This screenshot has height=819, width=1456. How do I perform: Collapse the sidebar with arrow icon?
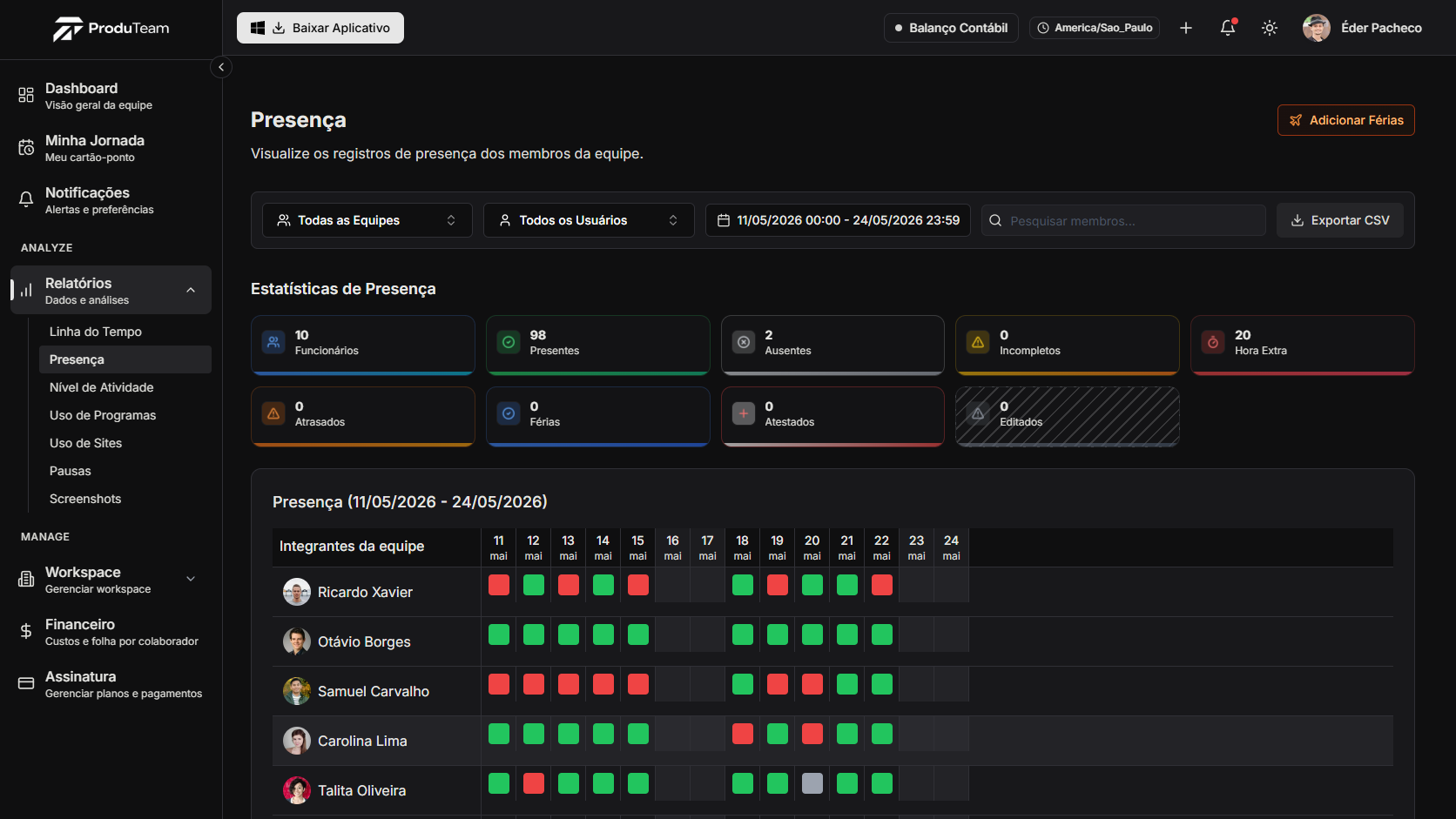coord(221,67)
